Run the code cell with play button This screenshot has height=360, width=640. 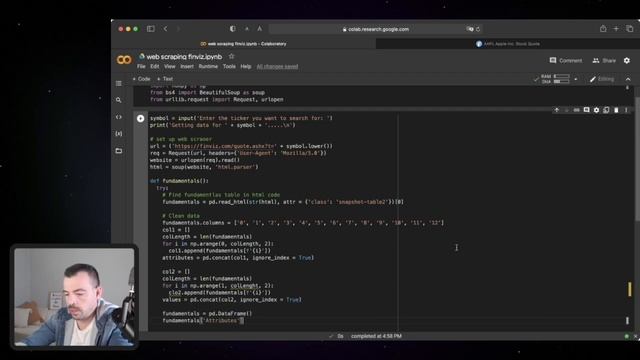(140, 118)
